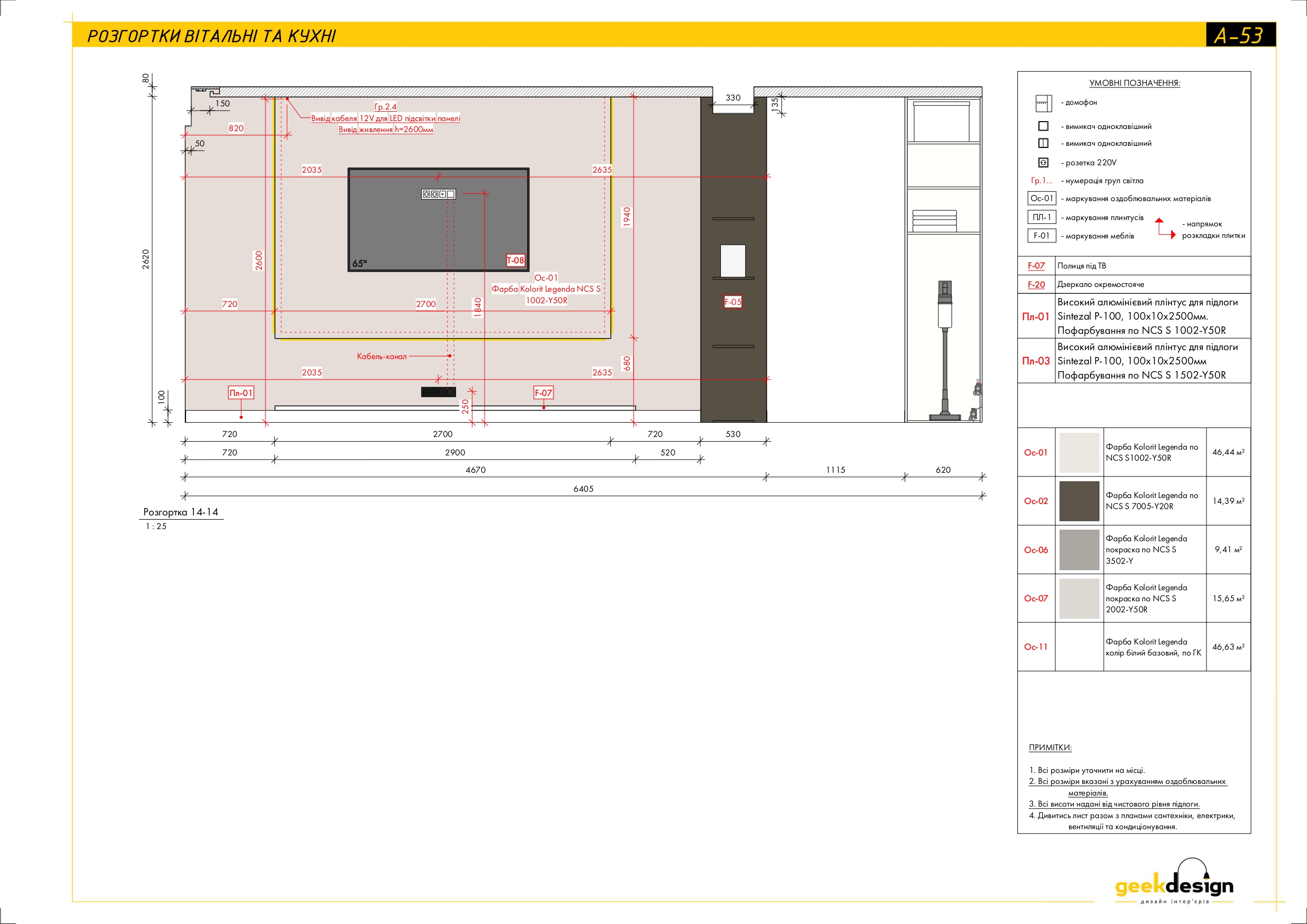Click the sheet number A-53
Screen dimensions: 1307x924
pos(1239,35)
